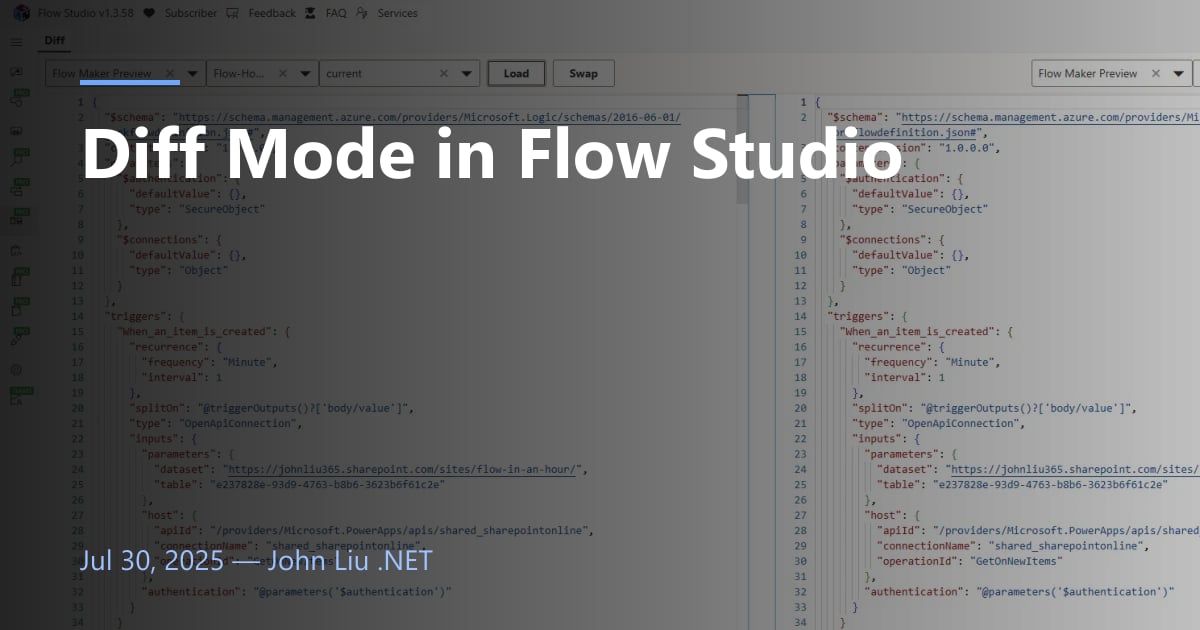
Task: Click "interval": 1 in the right pane
Action: point(905,377)
